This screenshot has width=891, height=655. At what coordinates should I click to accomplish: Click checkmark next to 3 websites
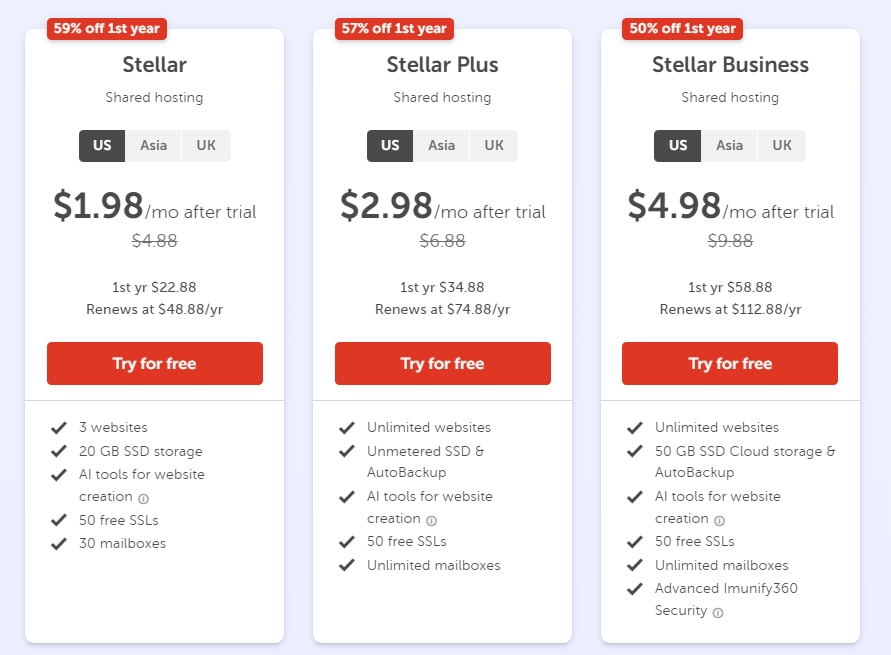59,428
